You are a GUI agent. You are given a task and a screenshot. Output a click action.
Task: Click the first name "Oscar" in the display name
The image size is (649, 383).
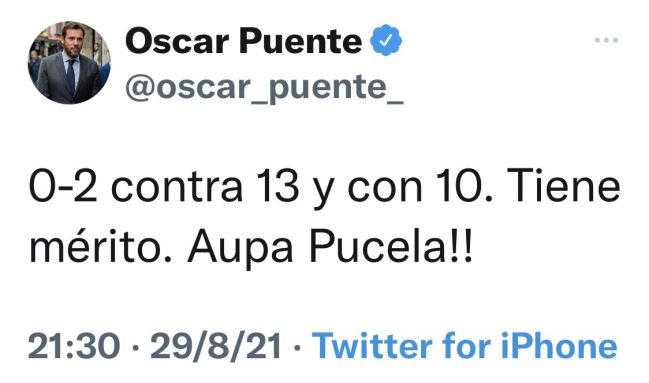177,41
